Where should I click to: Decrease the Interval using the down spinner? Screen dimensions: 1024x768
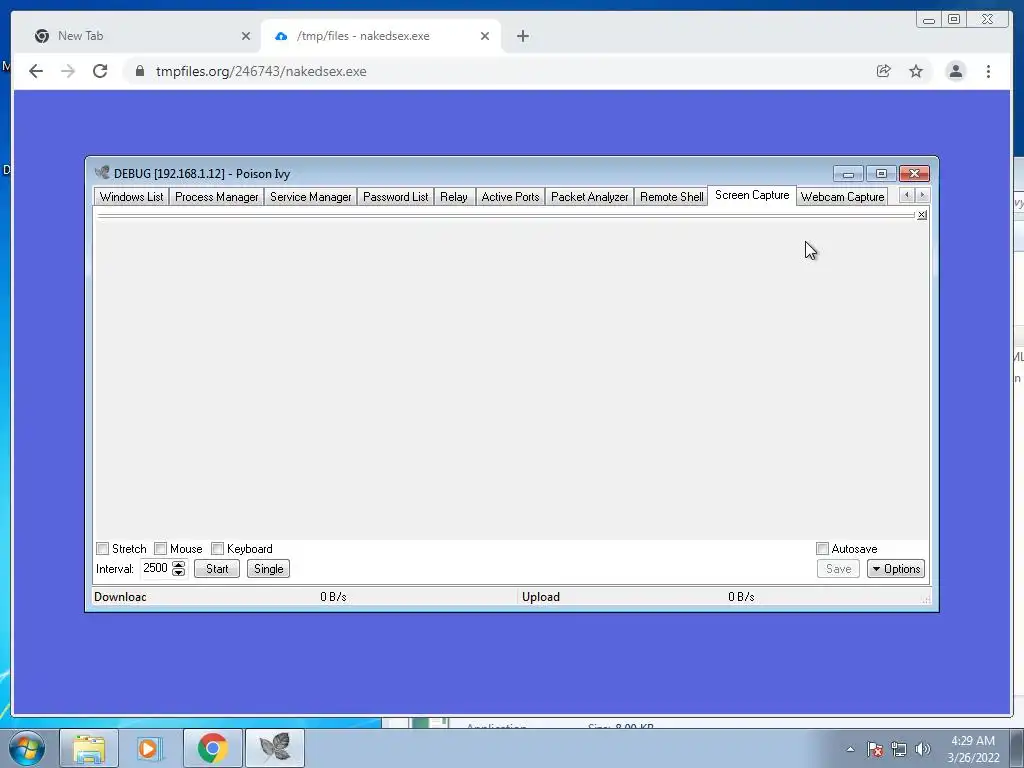click(x=178, y=573)
